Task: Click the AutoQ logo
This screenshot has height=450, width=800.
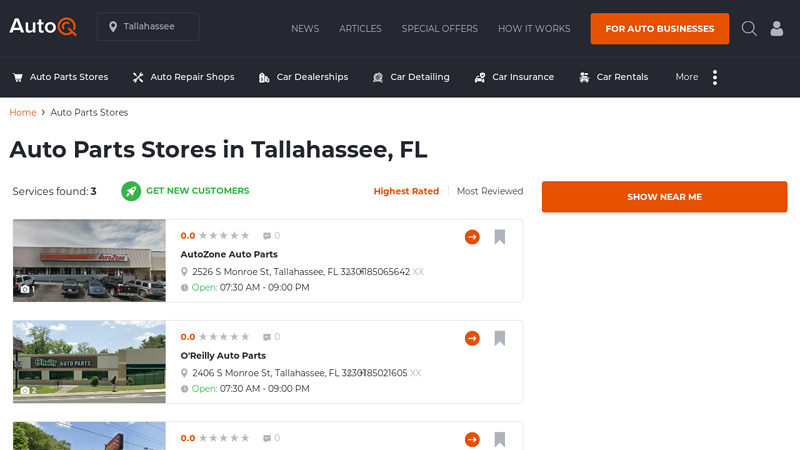Action: coord(43,27)
